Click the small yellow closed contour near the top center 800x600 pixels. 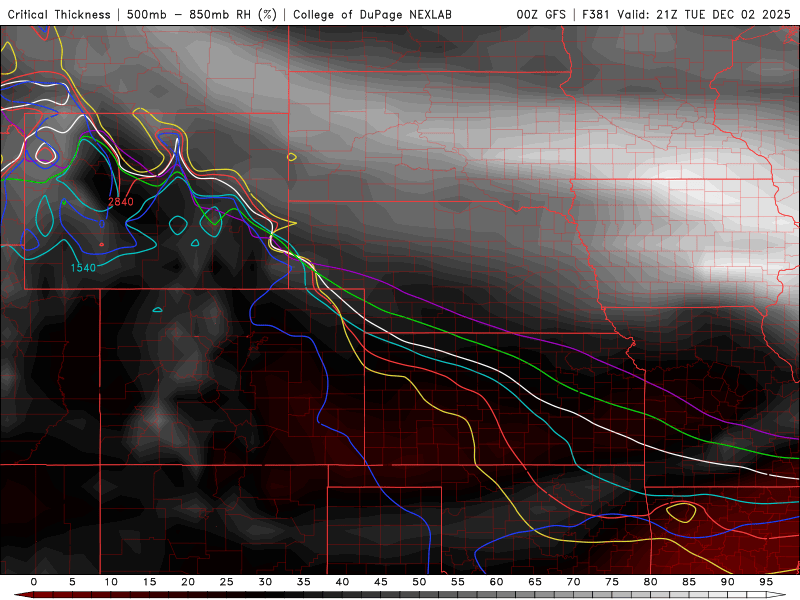click(x=292, y=157)
